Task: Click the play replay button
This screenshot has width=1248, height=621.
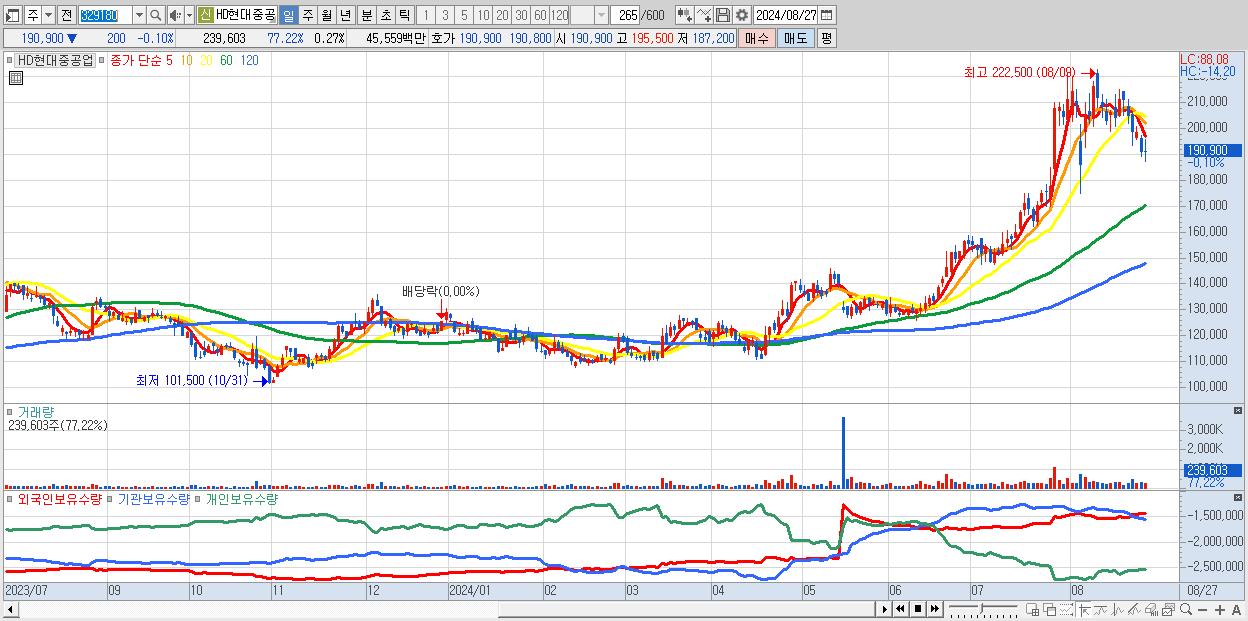Action: pyautogui.click(x=885, y=609)
